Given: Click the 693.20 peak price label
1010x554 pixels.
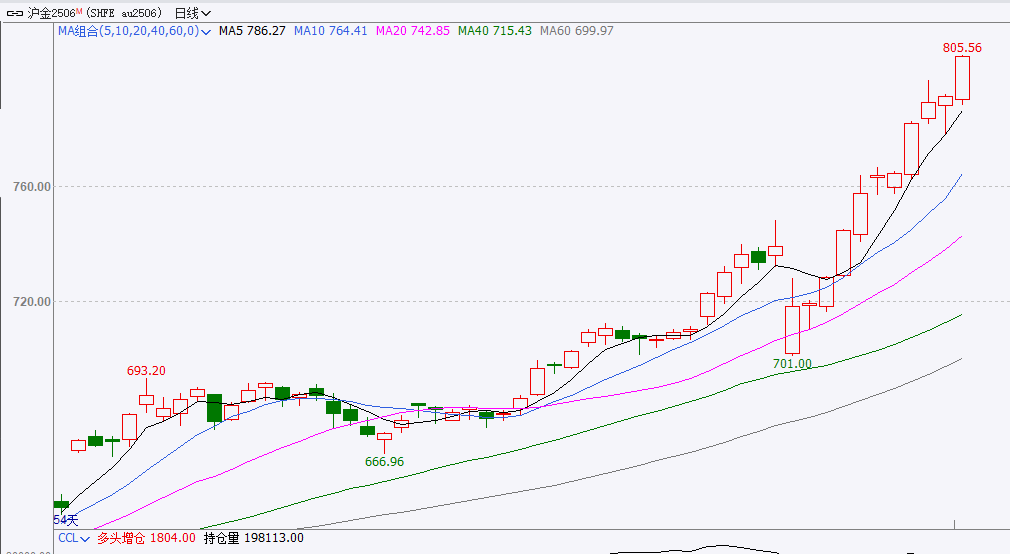Looking at the screenshot, I should 146,371.
